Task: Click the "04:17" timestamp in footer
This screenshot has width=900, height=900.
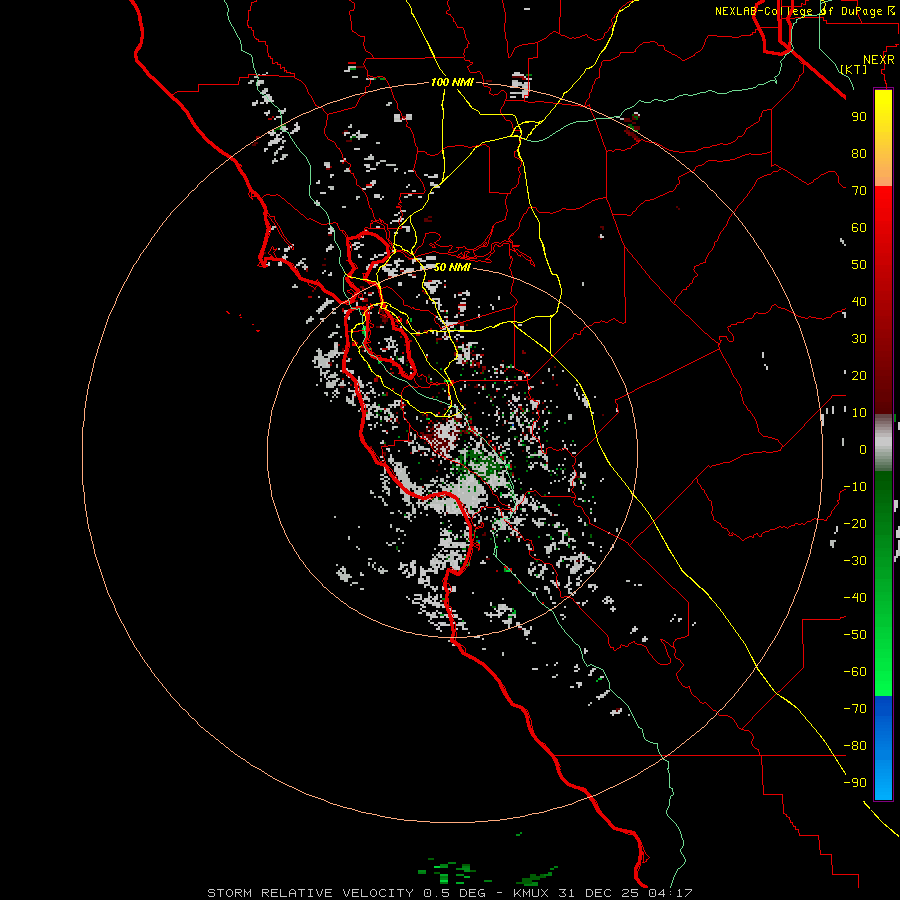Action: (671, 893)
